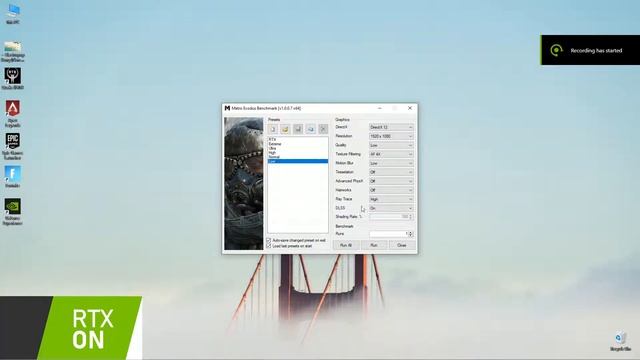
Task: Select the Ultra preset in list
Action: 298,148
